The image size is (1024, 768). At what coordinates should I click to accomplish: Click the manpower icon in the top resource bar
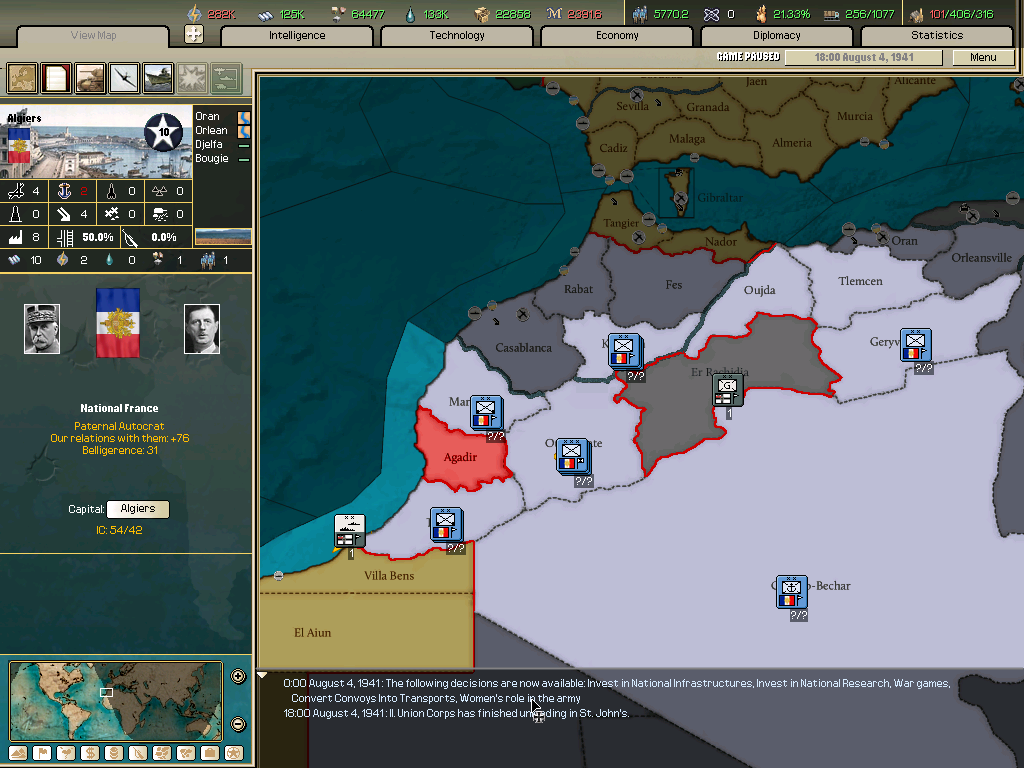coord(638,13)
